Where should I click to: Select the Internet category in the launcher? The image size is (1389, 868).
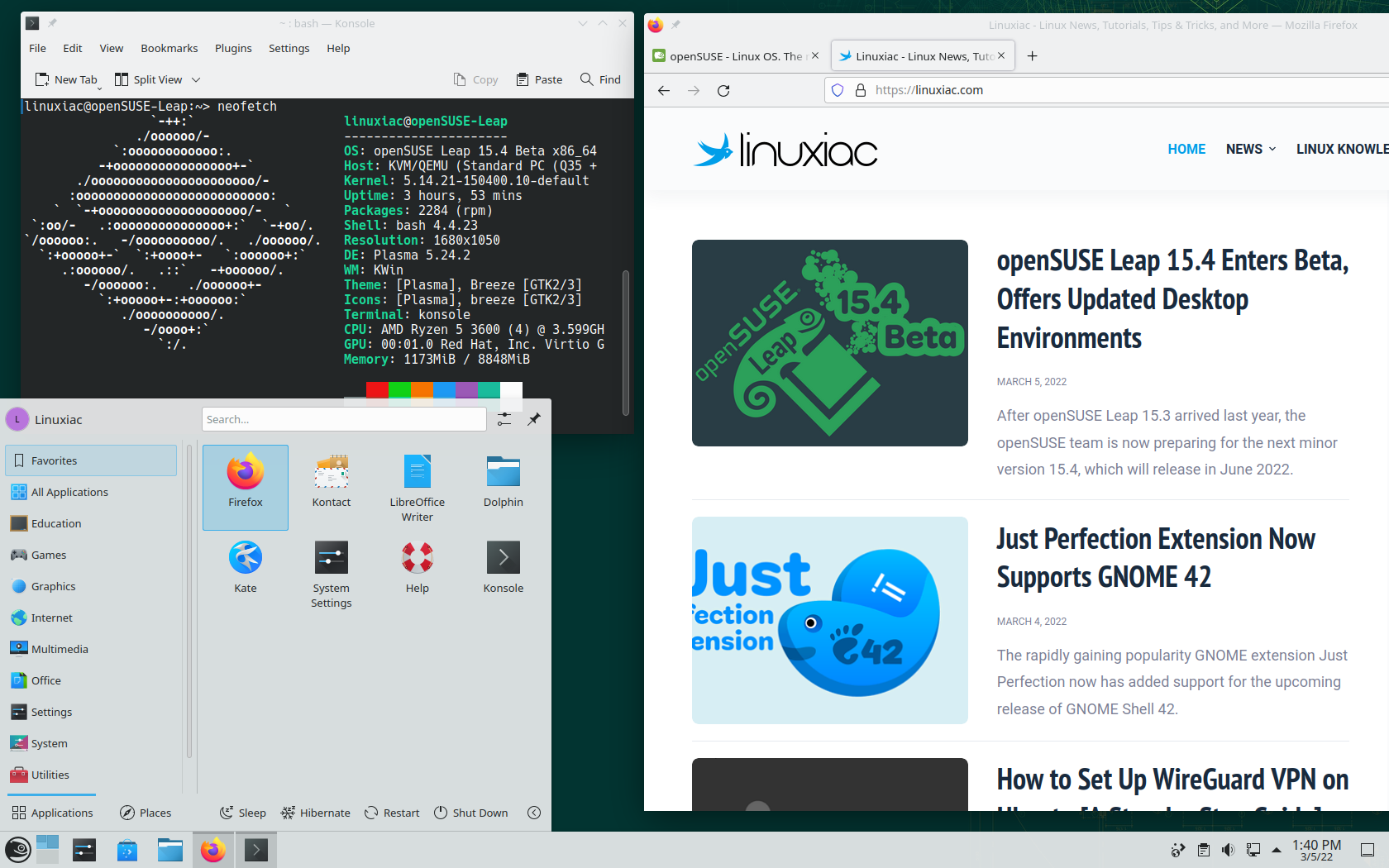click(91, 618)
